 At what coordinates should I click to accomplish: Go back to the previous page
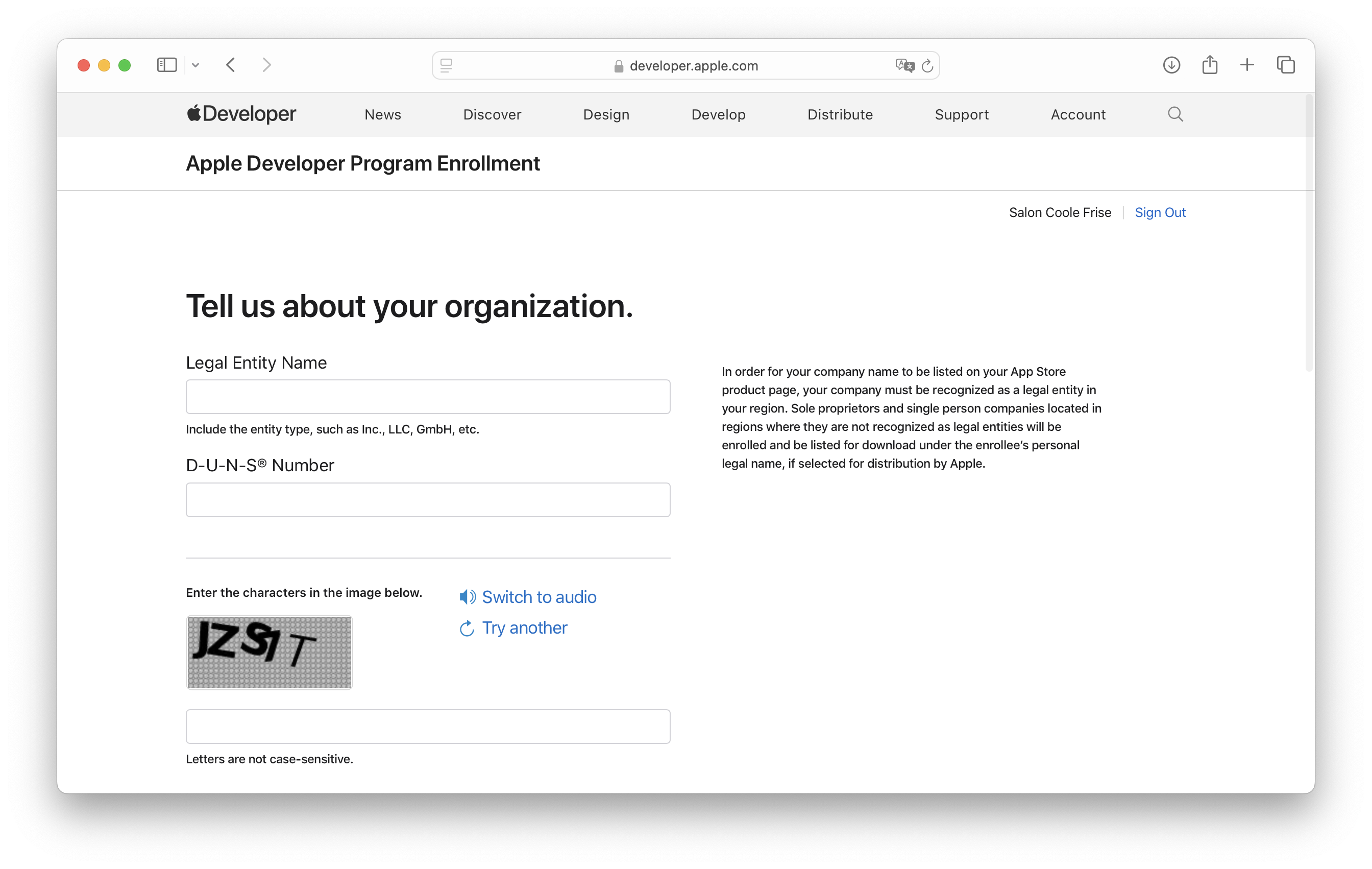pos(231,65)
